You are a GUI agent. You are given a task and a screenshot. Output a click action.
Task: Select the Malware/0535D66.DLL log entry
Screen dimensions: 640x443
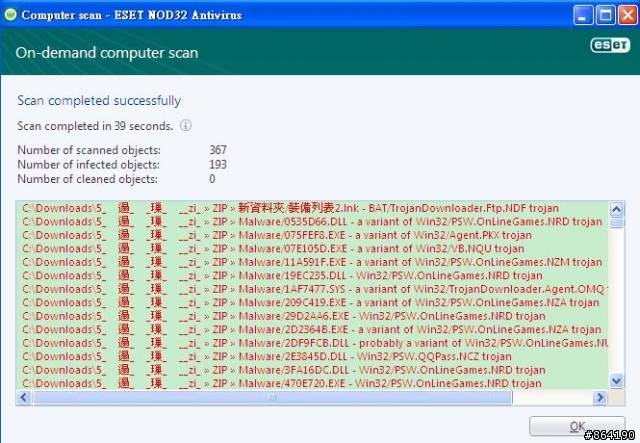(313, 222)
